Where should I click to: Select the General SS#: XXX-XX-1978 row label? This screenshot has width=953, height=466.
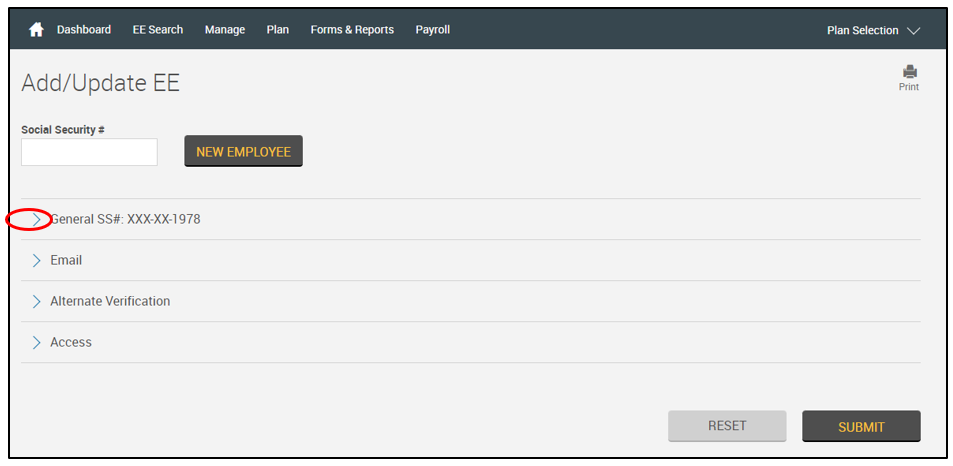(x=125, y=219)
